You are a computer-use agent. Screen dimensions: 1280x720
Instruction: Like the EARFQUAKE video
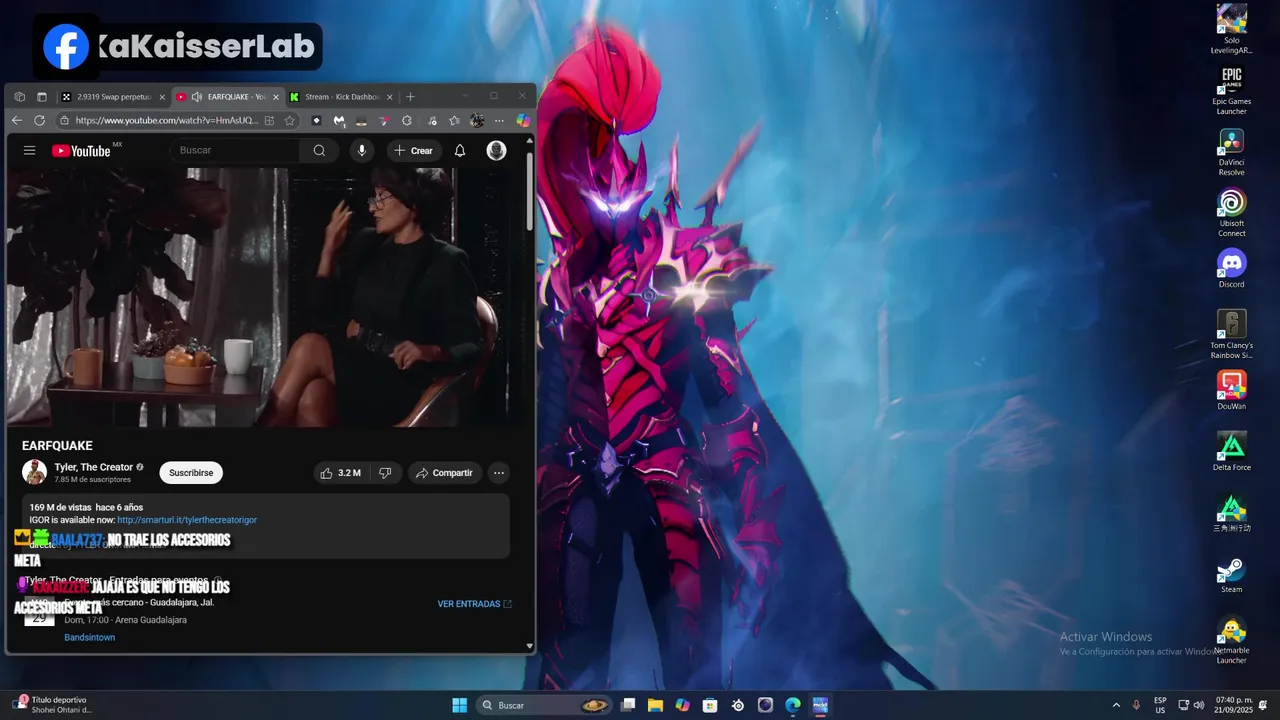pyautogui.click(x=340, y=473)
